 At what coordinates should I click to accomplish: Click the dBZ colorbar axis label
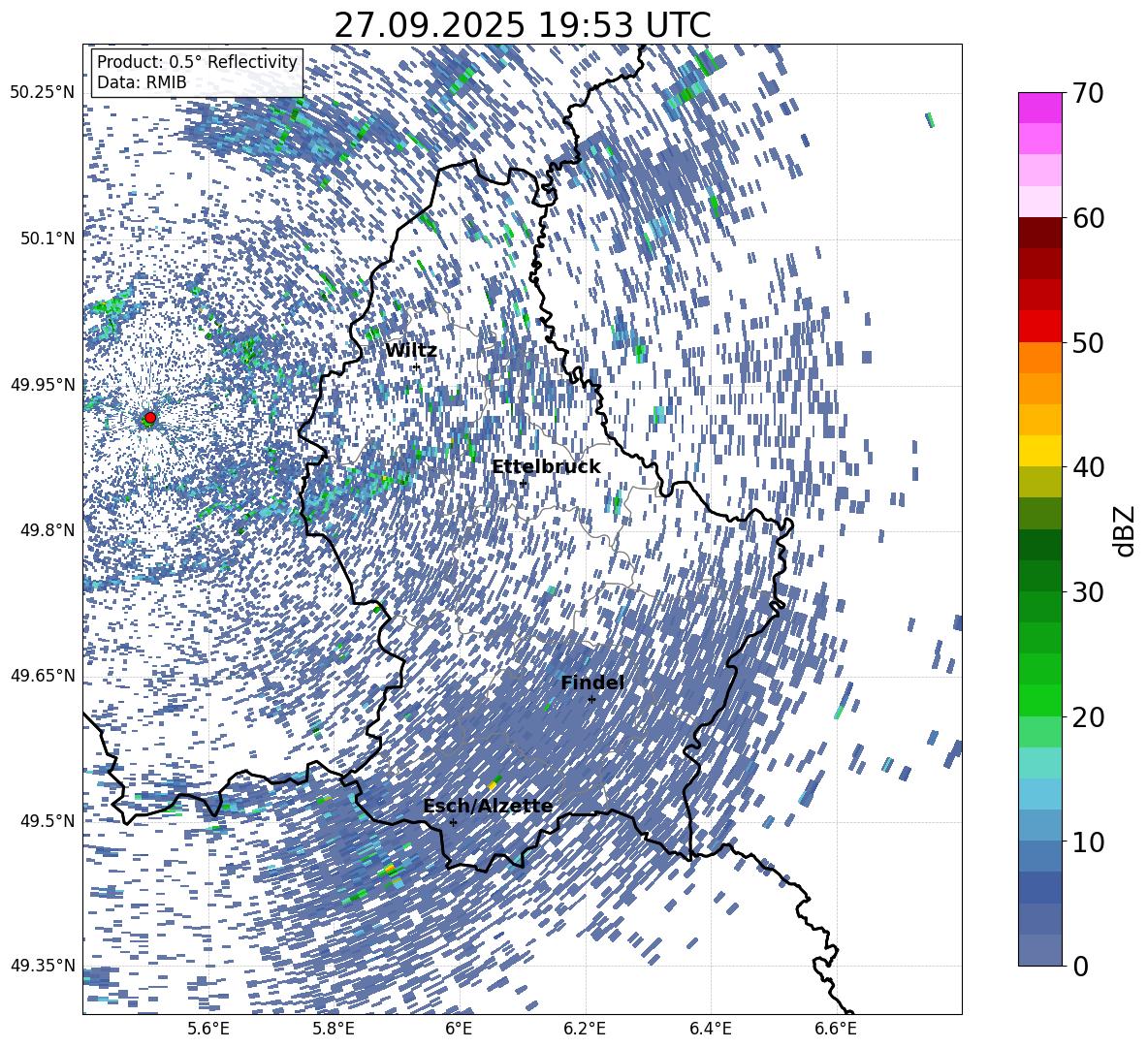[1125, 530]
